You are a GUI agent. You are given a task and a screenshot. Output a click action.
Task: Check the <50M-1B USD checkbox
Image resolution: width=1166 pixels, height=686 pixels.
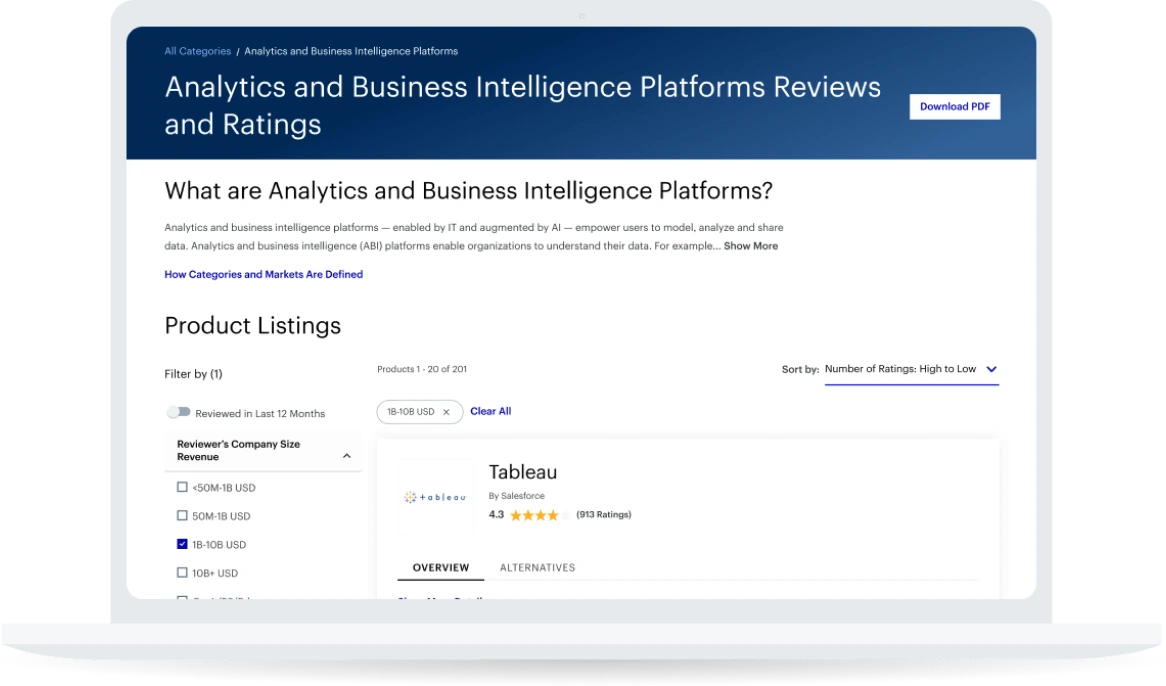tap(182, 487)
